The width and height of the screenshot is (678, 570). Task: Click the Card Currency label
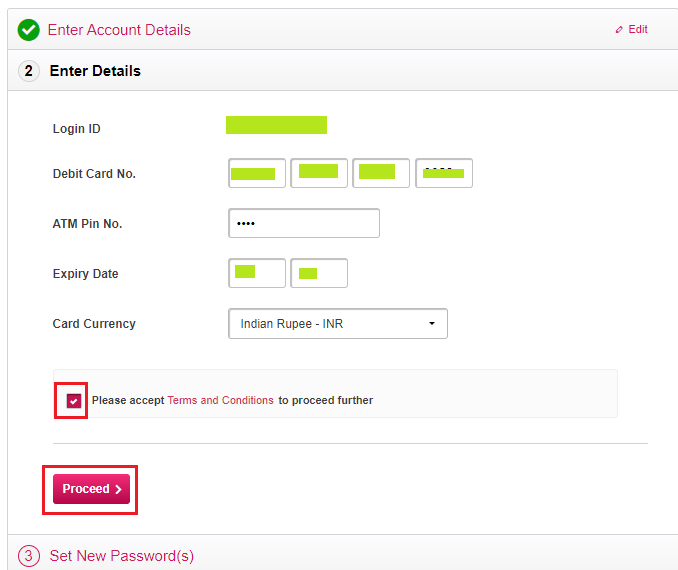point(94,324)
